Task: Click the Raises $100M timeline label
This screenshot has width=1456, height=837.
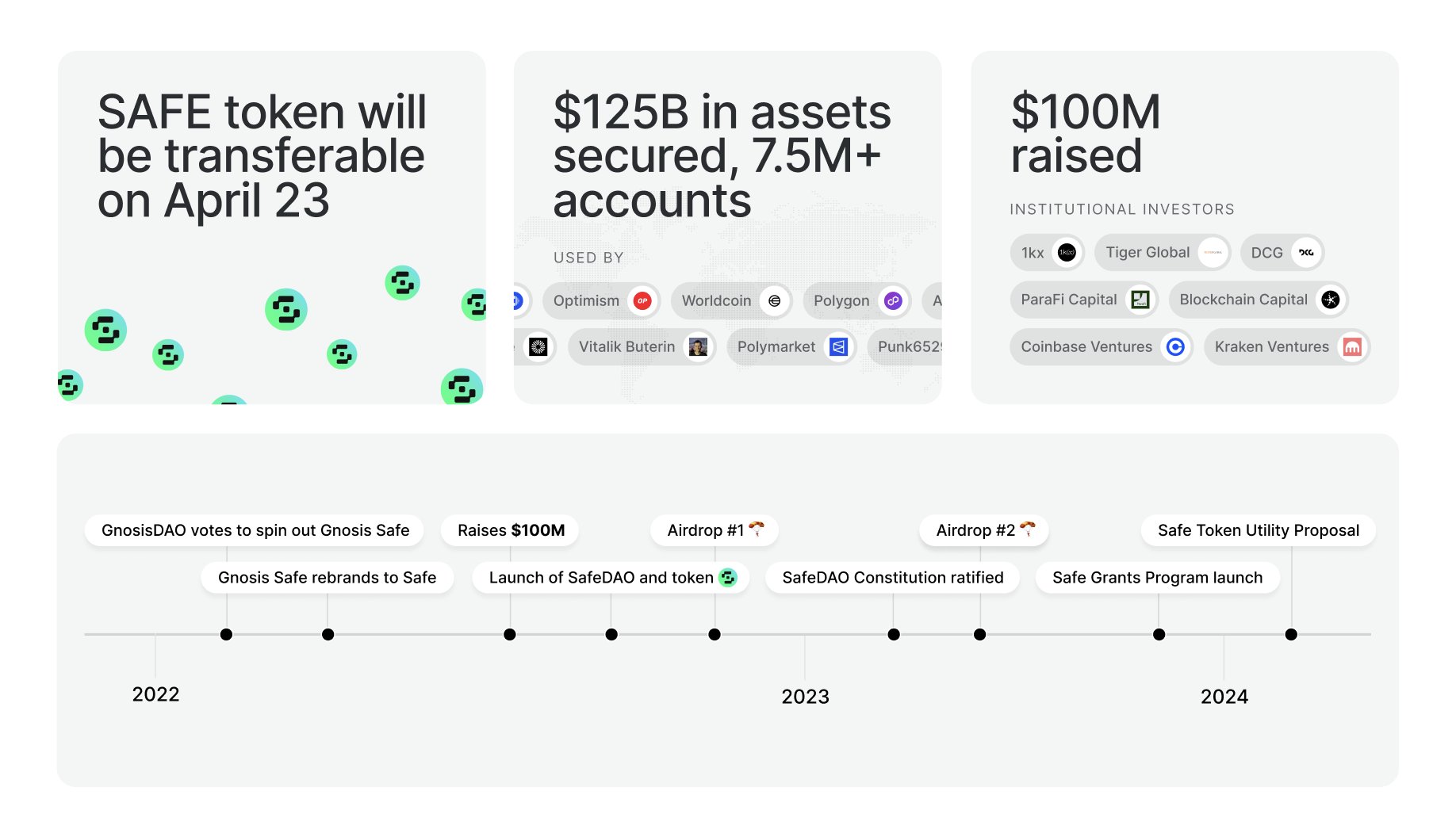Action: coord(511,530)
